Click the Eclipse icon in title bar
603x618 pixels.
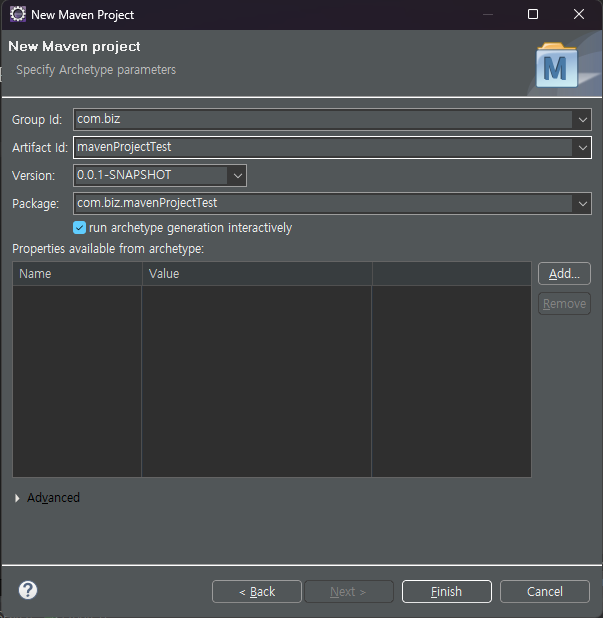click(18, 14)
